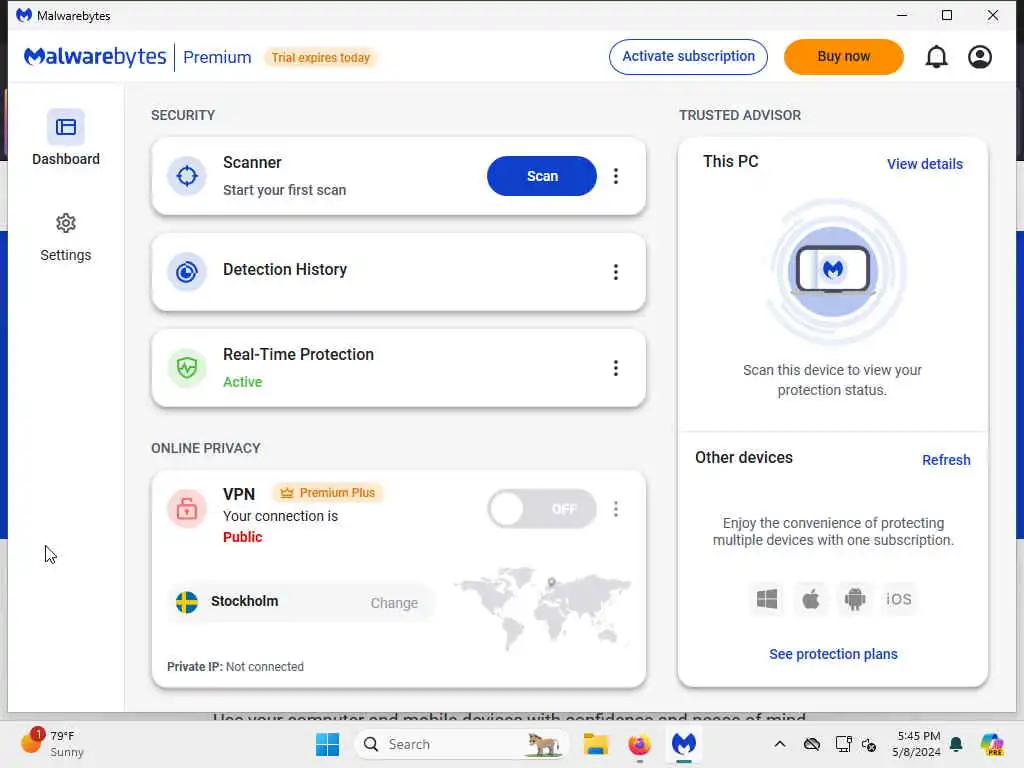Viewport: 1024px width, 768px height.
Task: Open View details for This PC
Action: click(924, 164)
